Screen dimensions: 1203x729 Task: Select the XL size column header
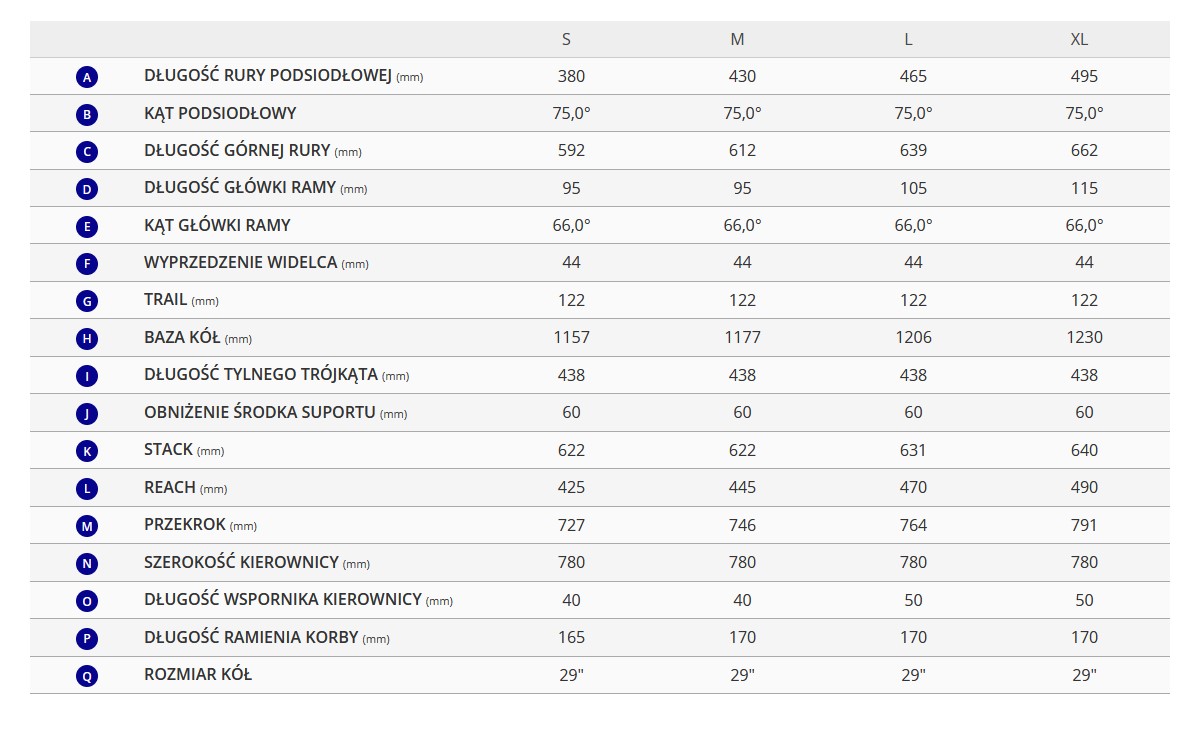click(x=1079, y=39)
